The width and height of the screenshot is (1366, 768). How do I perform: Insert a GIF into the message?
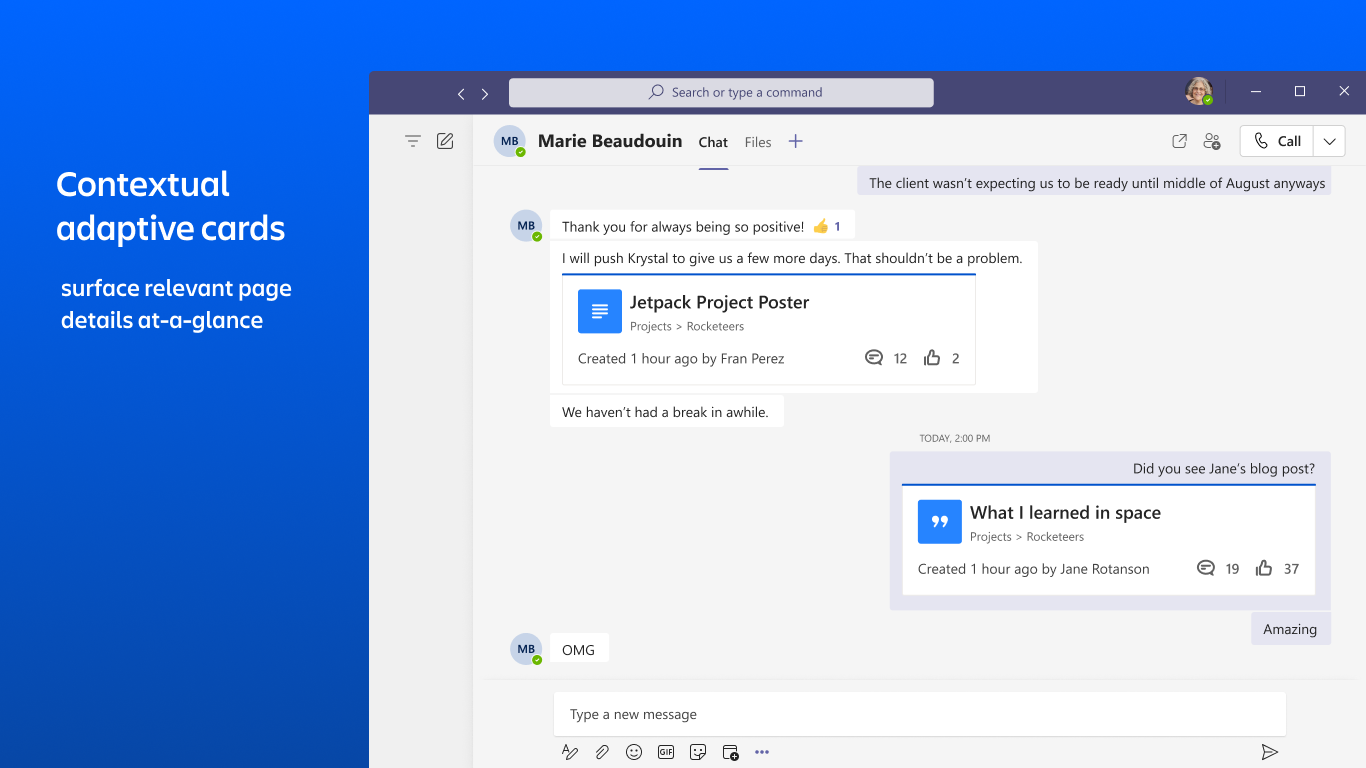point(666,752)
